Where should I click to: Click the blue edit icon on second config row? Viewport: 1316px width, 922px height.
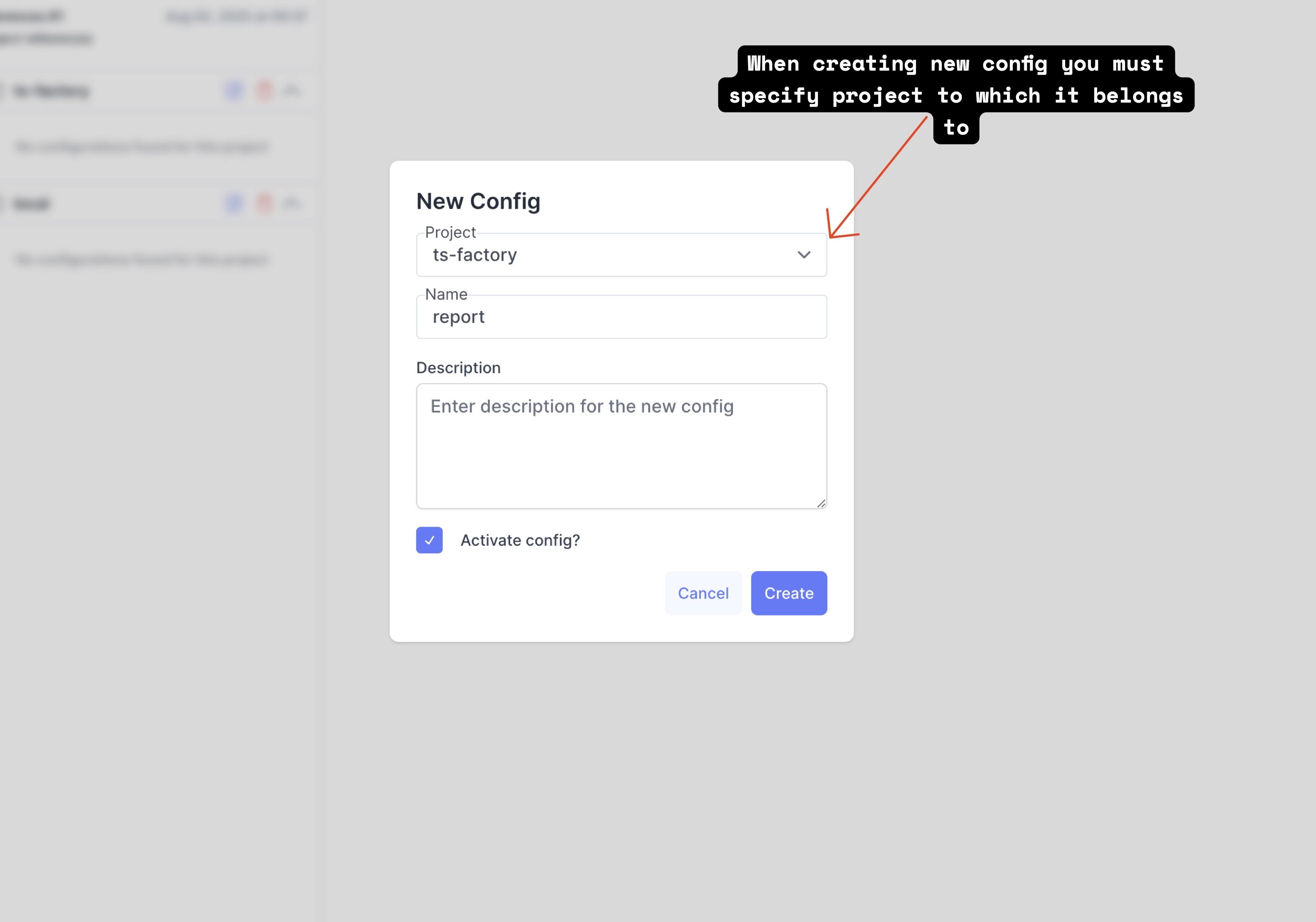point(234,203)
